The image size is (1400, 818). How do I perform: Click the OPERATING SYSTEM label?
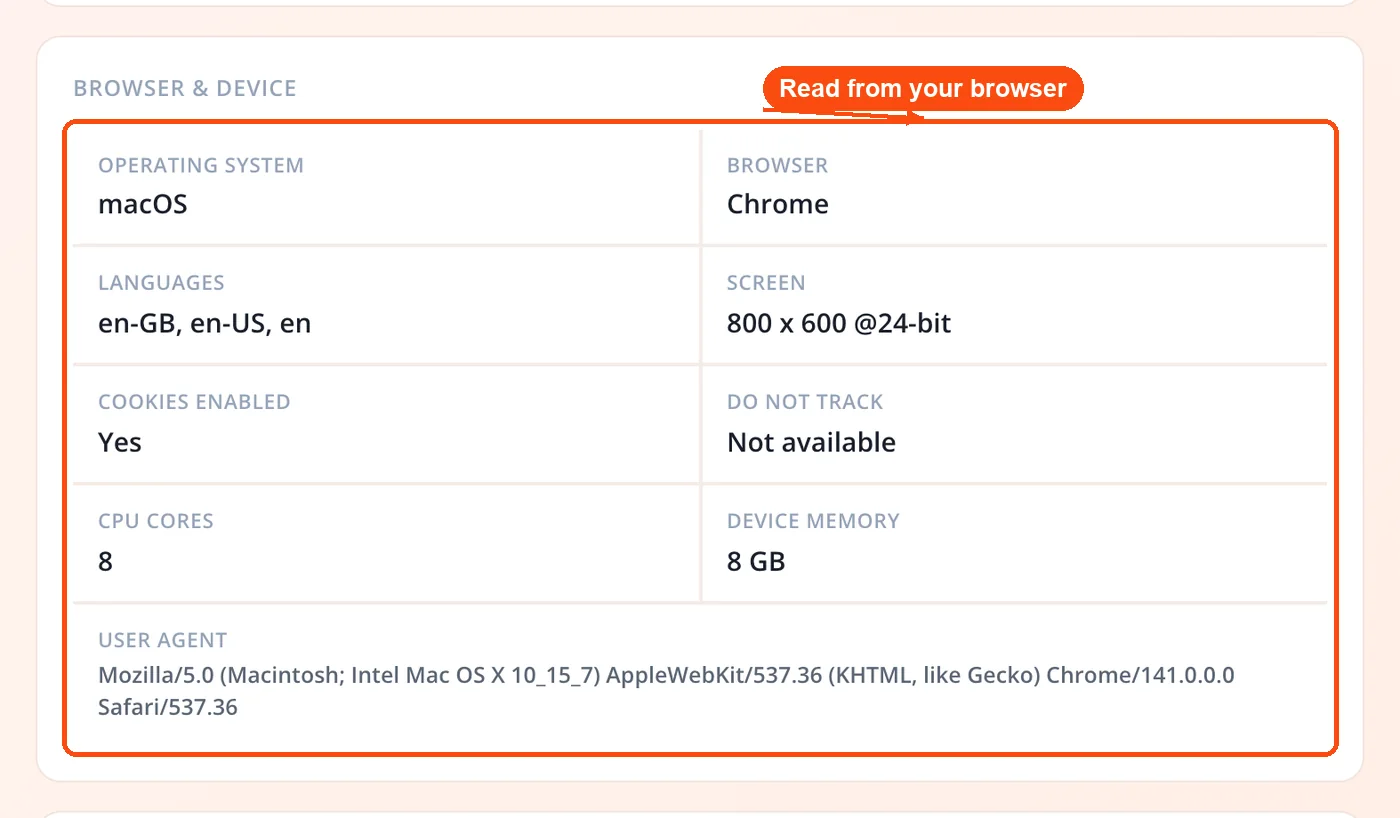click(x=201, y=165)
